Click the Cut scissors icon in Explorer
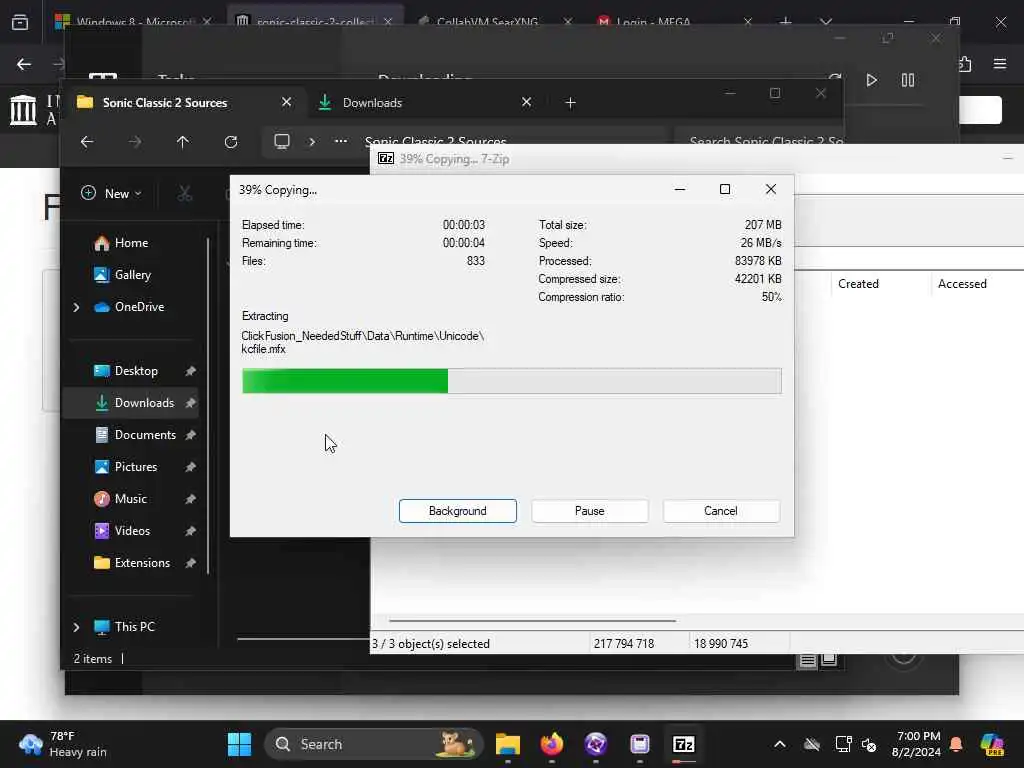The height and width of the screenshot is (768, 1024). (x=185, y=193)
